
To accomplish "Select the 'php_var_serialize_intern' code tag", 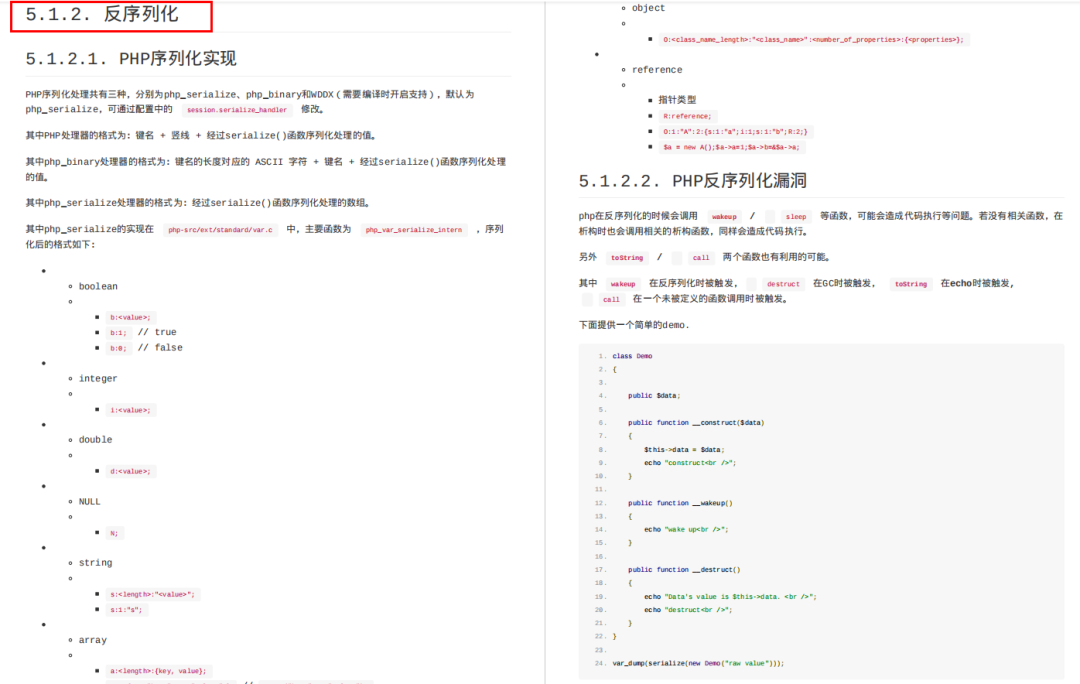I will pos(414,230).
